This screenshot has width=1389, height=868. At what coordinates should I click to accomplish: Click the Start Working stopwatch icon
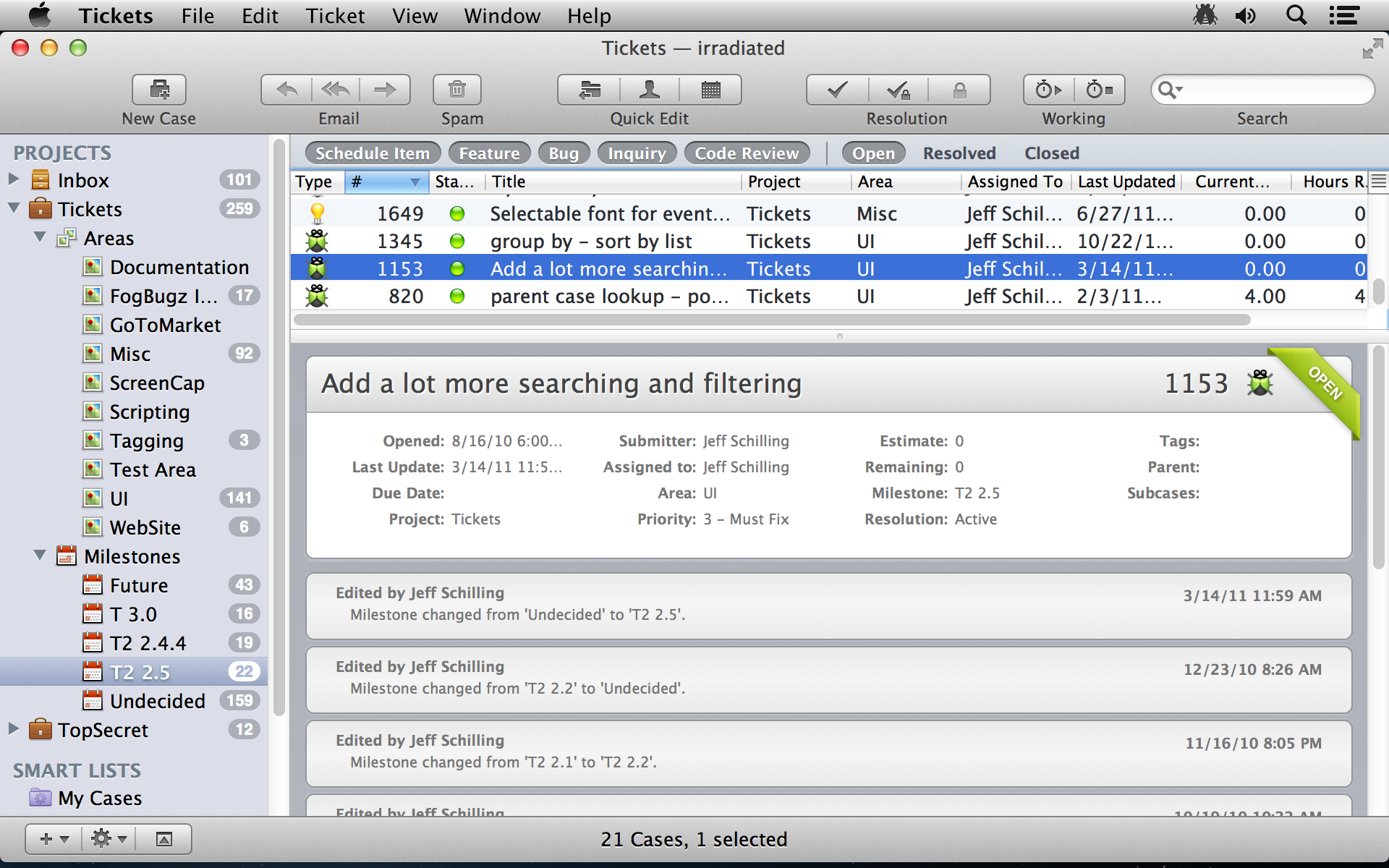(x=1048, y=90)
